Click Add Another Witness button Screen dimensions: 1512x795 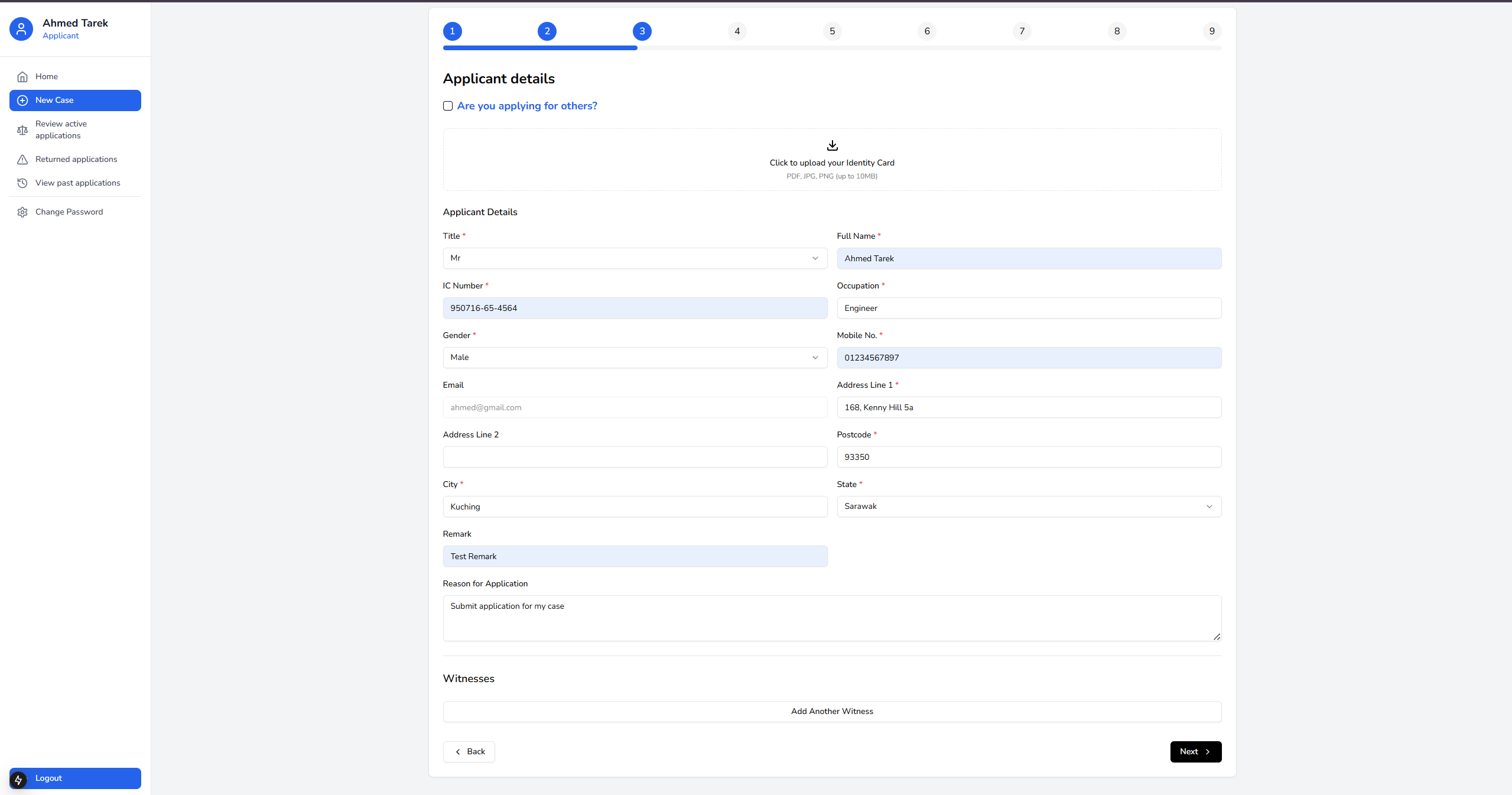tap(832, 712)
